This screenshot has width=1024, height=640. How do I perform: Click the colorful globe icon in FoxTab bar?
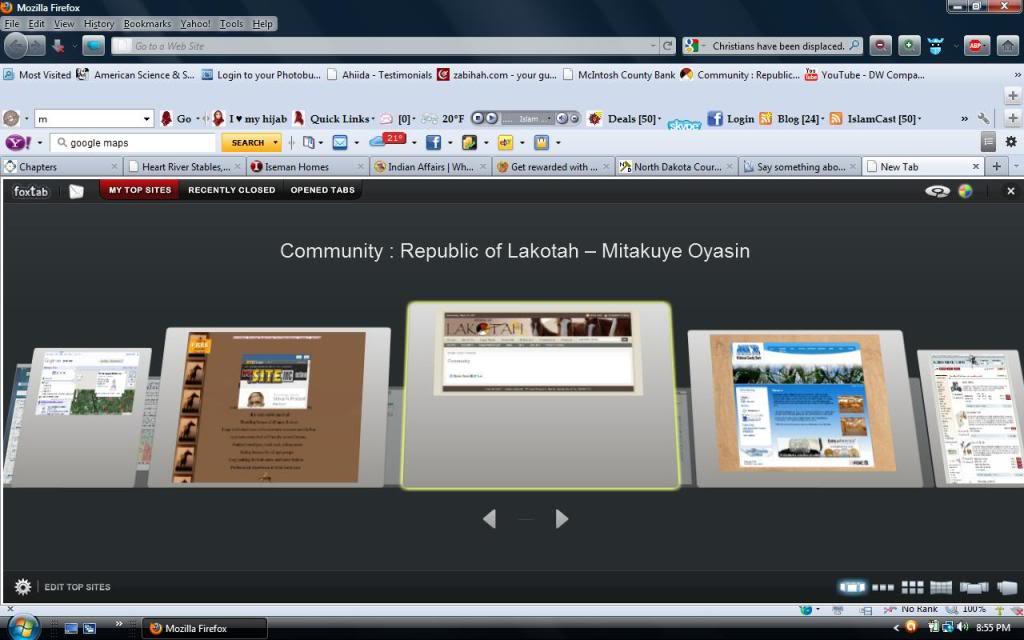click(x=965, y=191)
